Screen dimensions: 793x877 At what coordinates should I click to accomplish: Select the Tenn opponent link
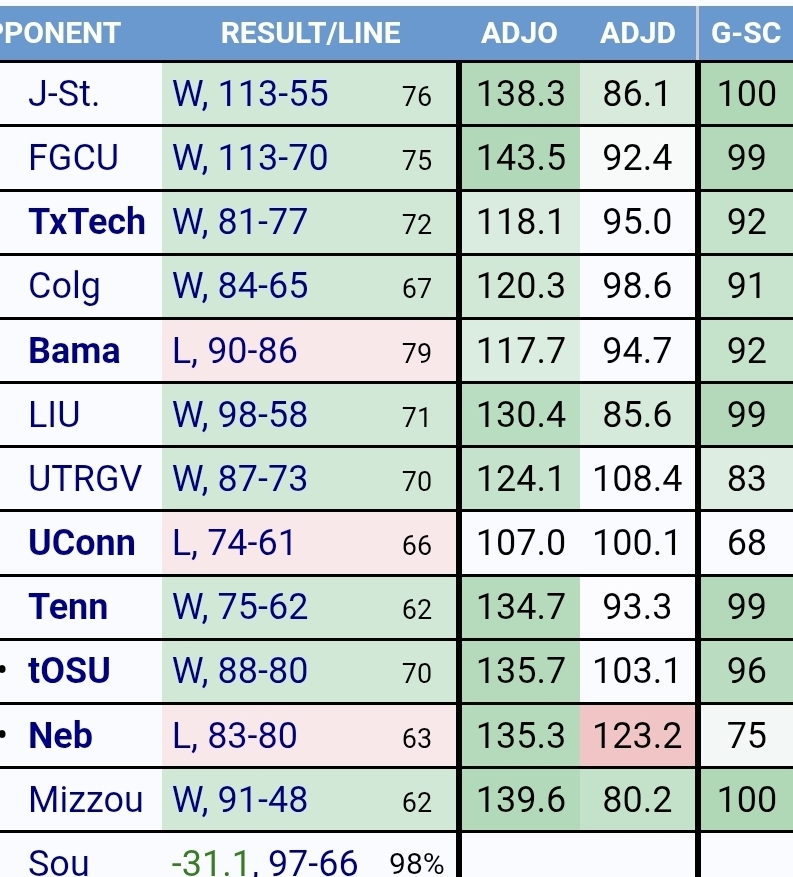pyautogui.click(x=68, y=607)
